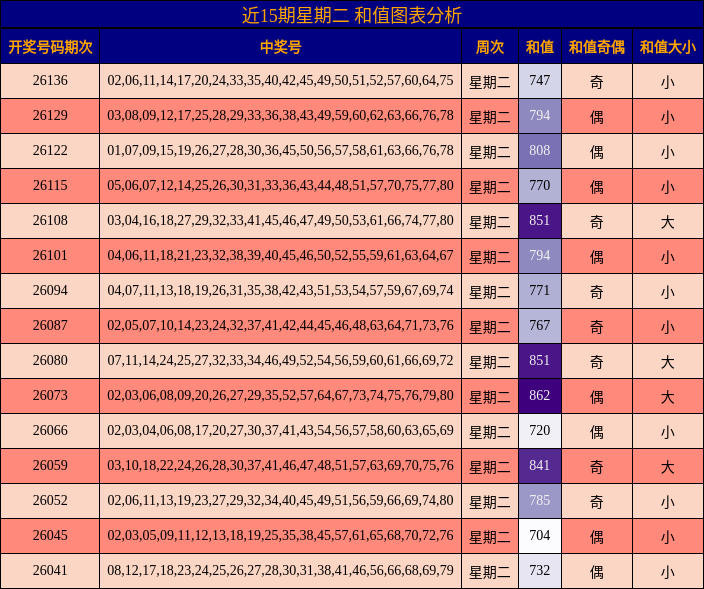Screen dimensions: 704x589
Task: Select winning numbers starting 01,07,09,15
Action: 281,150
